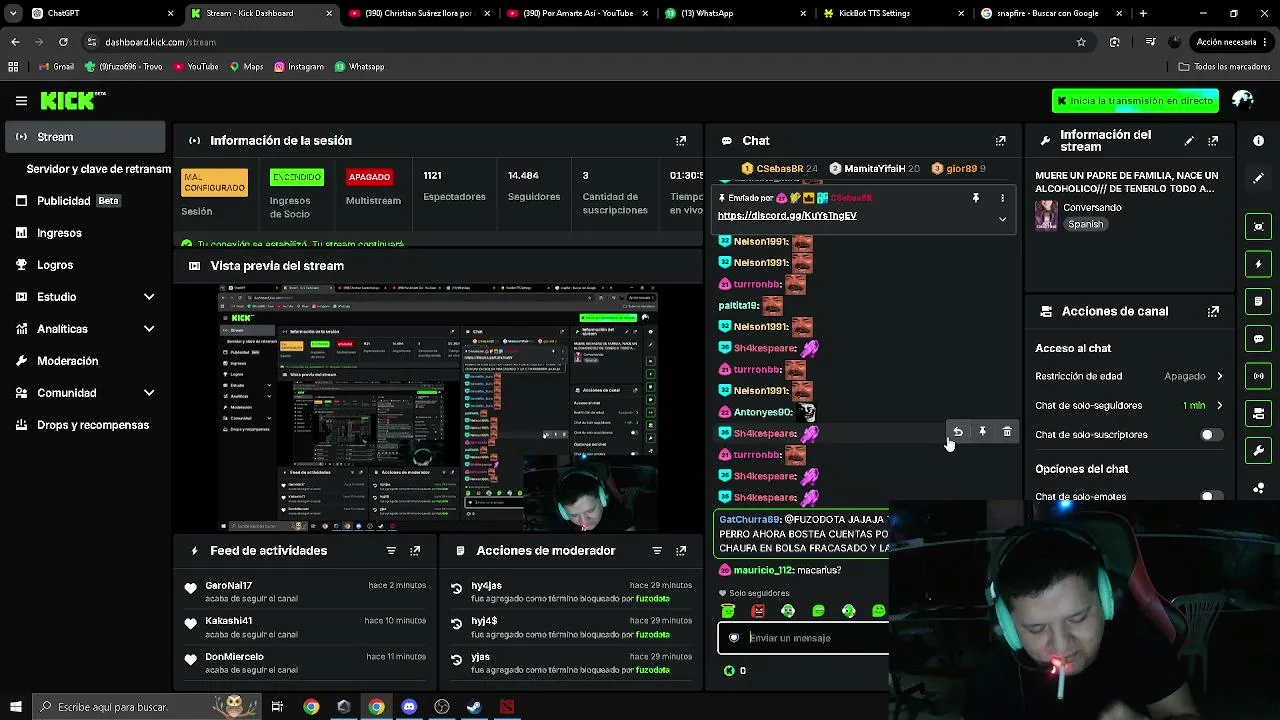Click the Chrome address bar URL

pyautogui.click(x=161, y=42)
